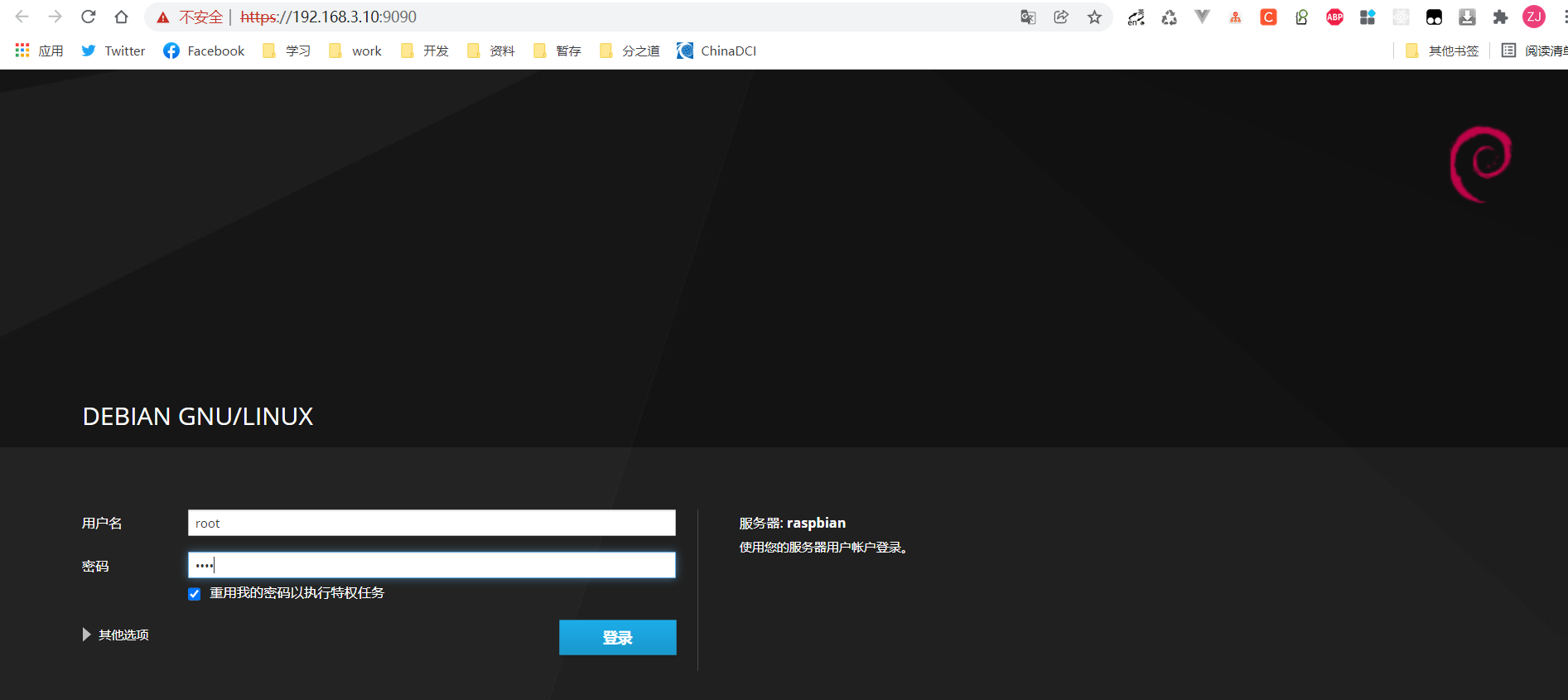Image resolution: width=1568 pixels, height=700 pixels.
Task: Reload the page with the refresh icon
Action: (x=89, y=17)
